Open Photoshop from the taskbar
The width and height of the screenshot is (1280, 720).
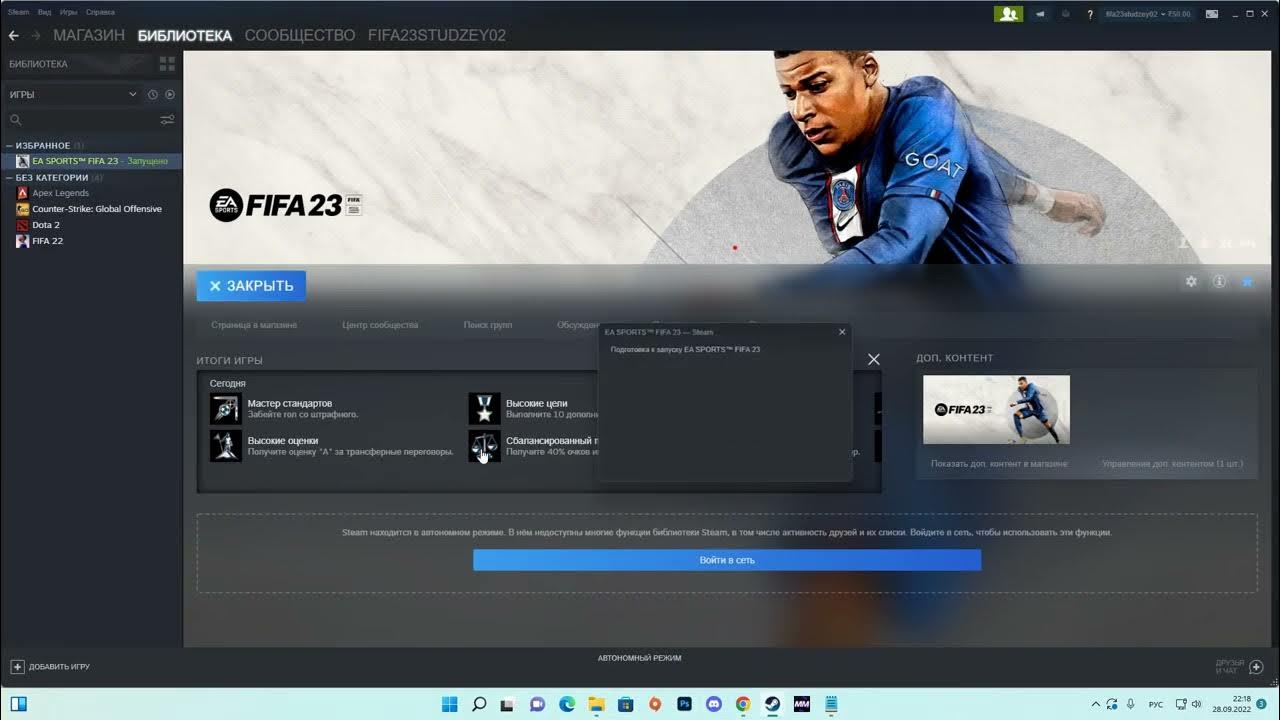click(x=684, y=704)
